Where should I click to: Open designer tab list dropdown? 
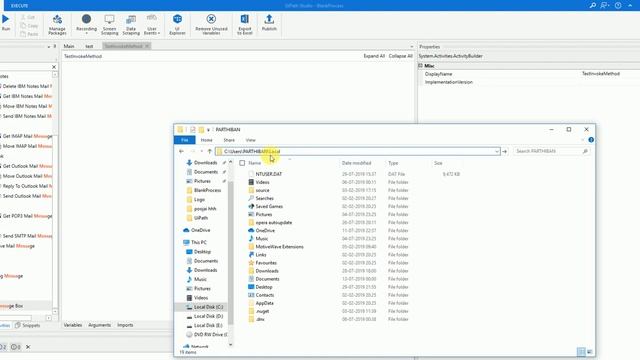pyautogui.click(x=411, y=47)
